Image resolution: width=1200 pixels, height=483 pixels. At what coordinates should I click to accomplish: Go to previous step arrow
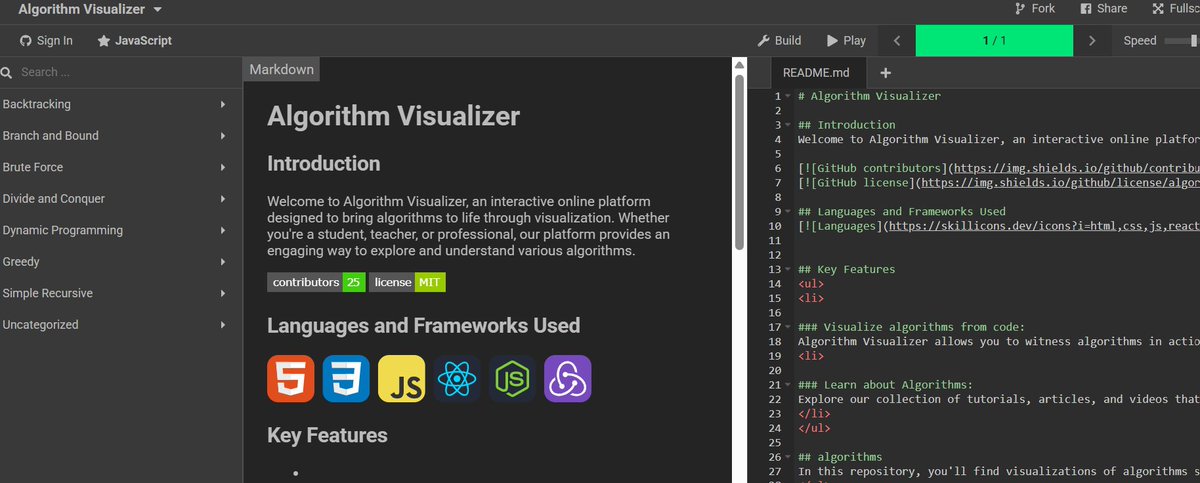897,41
